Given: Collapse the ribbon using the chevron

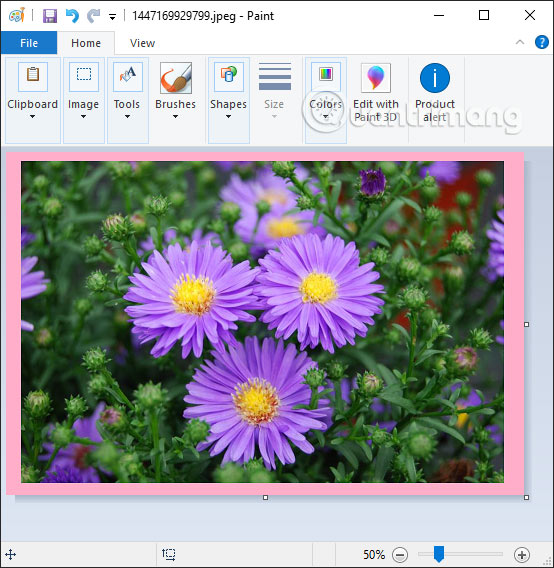Looking at the screenshot, I should 520,42.
